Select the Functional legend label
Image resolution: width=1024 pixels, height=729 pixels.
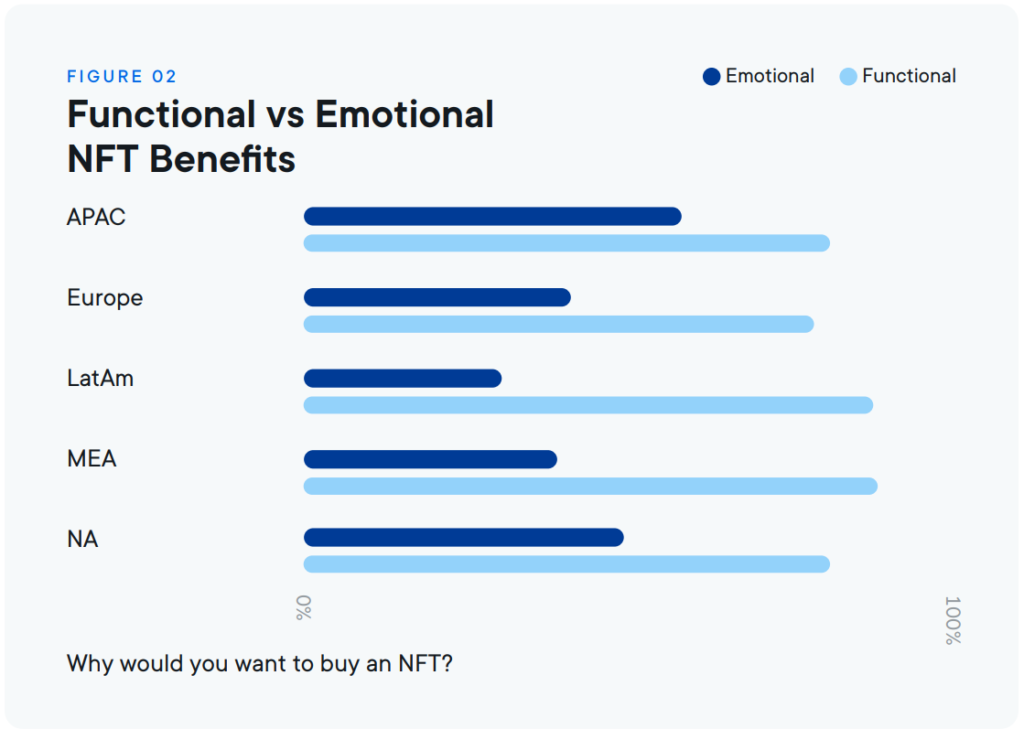(x=909, y=76)
